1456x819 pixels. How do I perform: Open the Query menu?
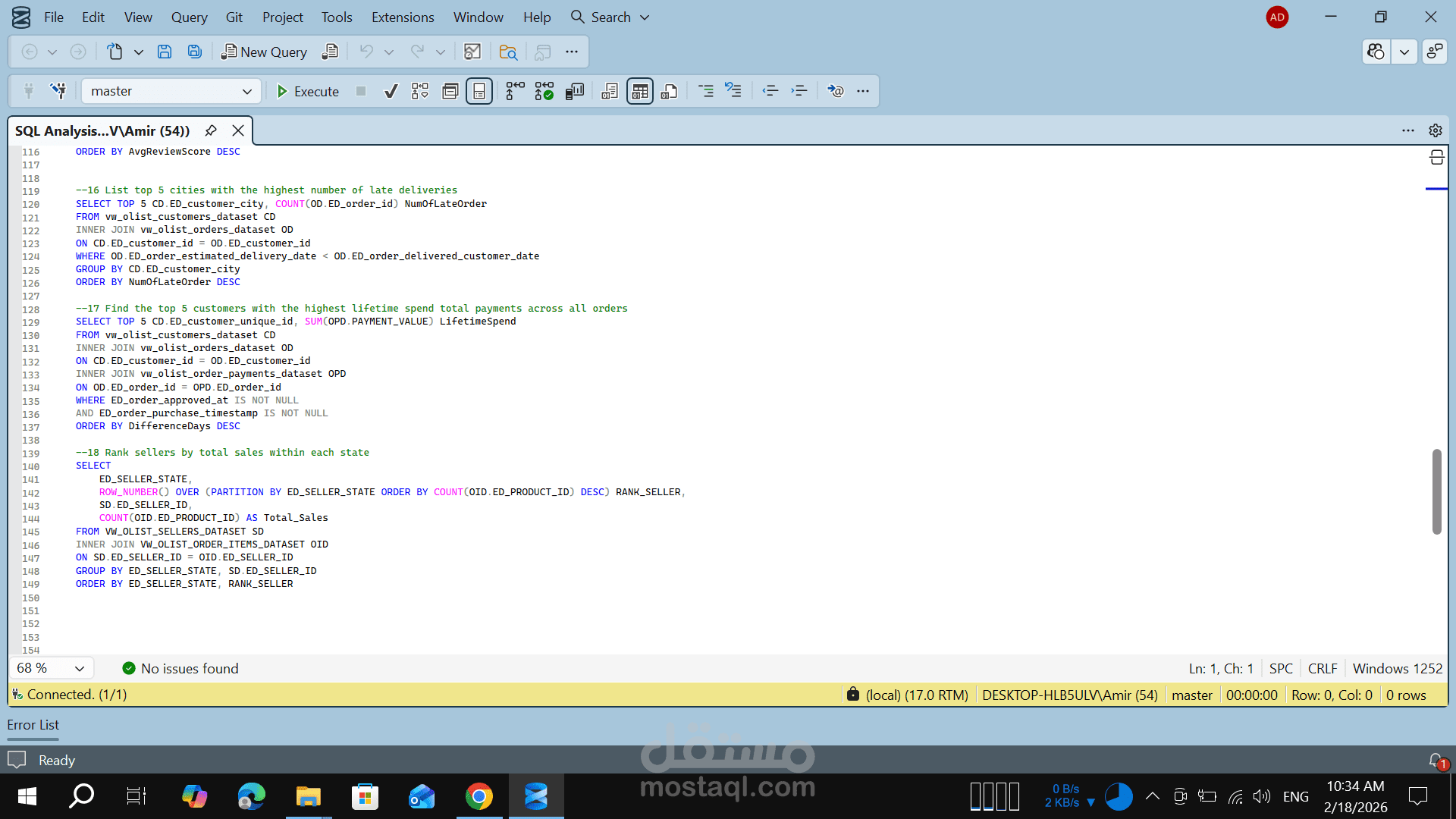189,17
